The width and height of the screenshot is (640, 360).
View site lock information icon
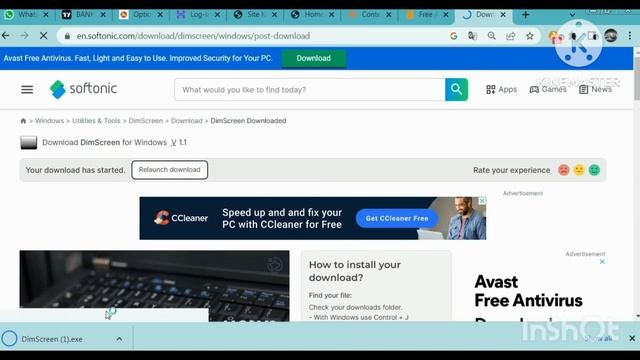67,36
